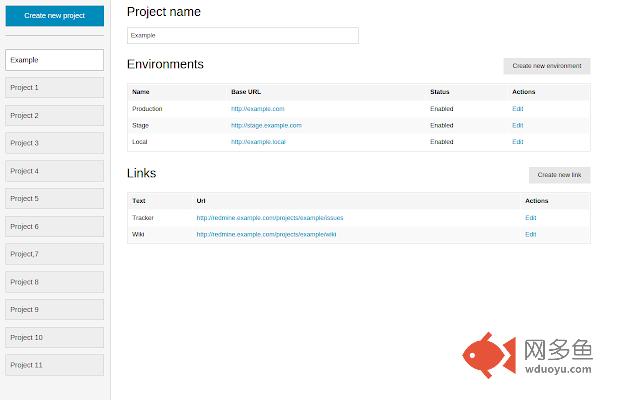Edit the Wiki link entry
Screen dimensions: 640x400
click(530, 234)
